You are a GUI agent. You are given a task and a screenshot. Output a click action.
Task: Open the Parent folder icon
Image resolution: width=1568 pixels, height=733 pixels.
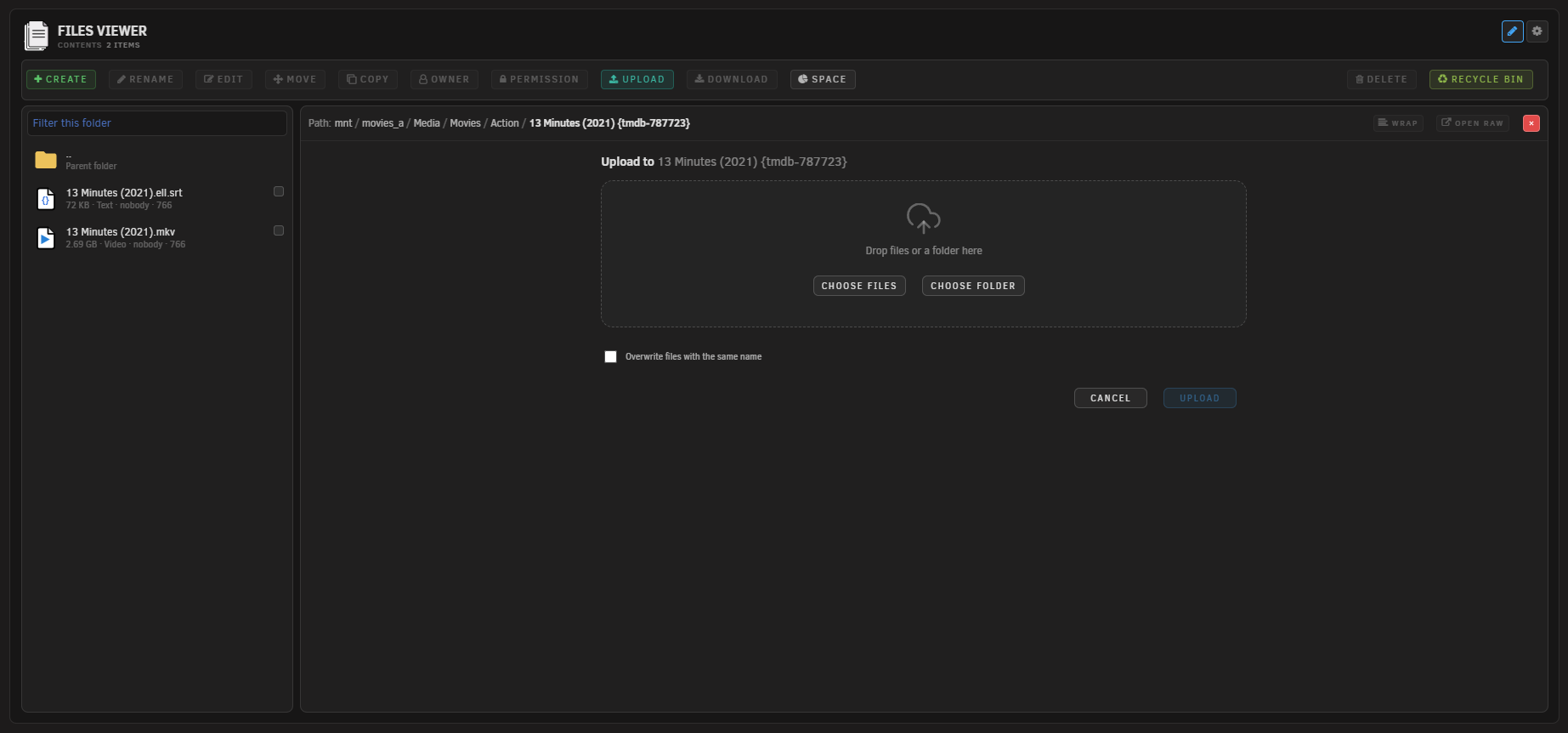(46, 160)
